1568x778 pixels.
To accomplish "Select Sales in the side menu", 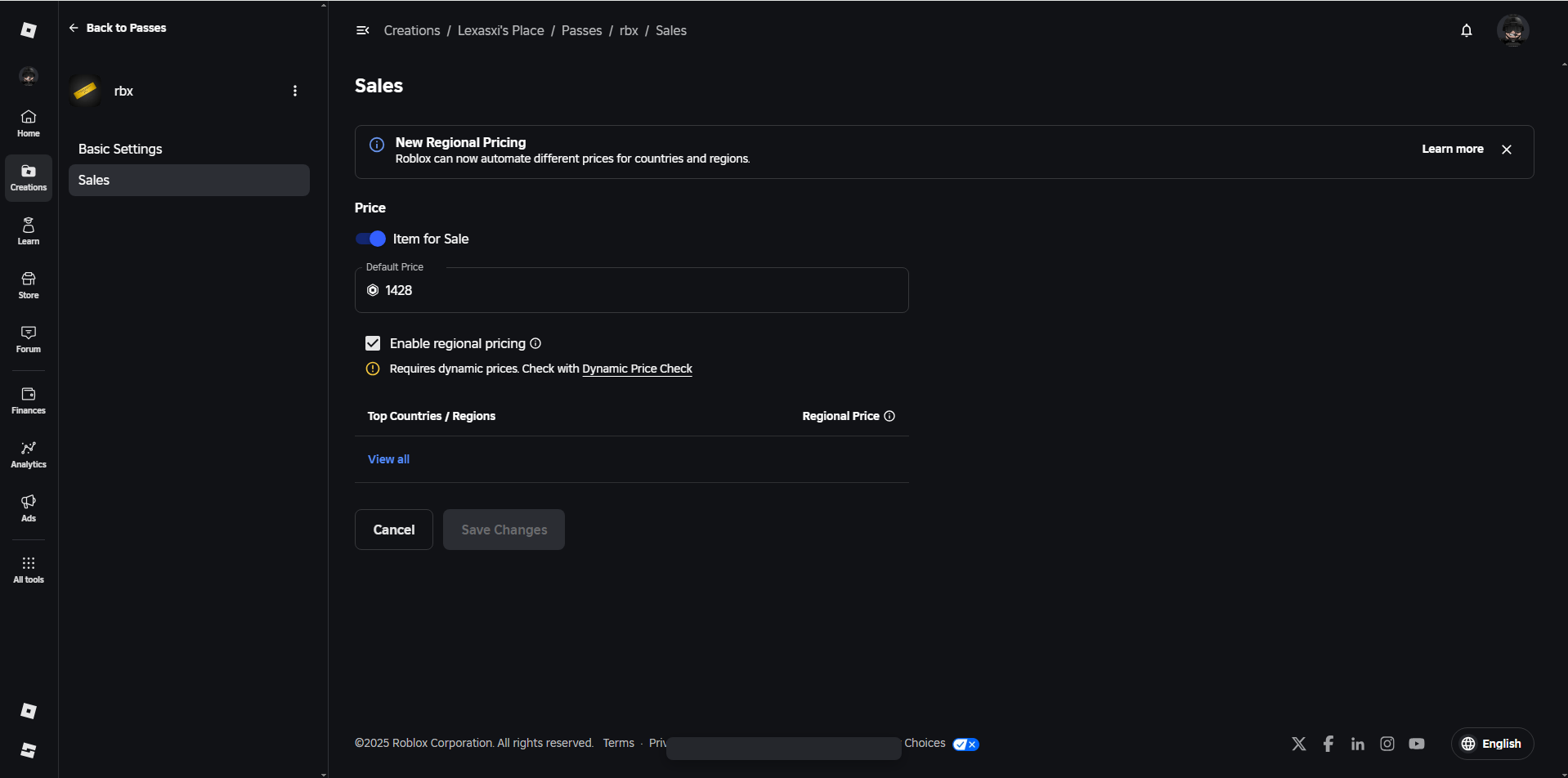I will tap(189, 180).
